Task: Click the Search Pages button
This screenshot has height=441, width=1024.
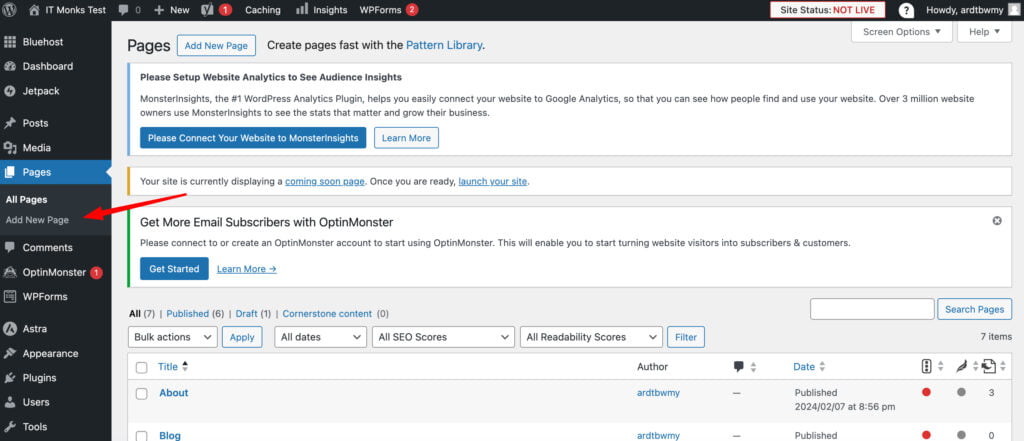Action: [x=974, y=309]
